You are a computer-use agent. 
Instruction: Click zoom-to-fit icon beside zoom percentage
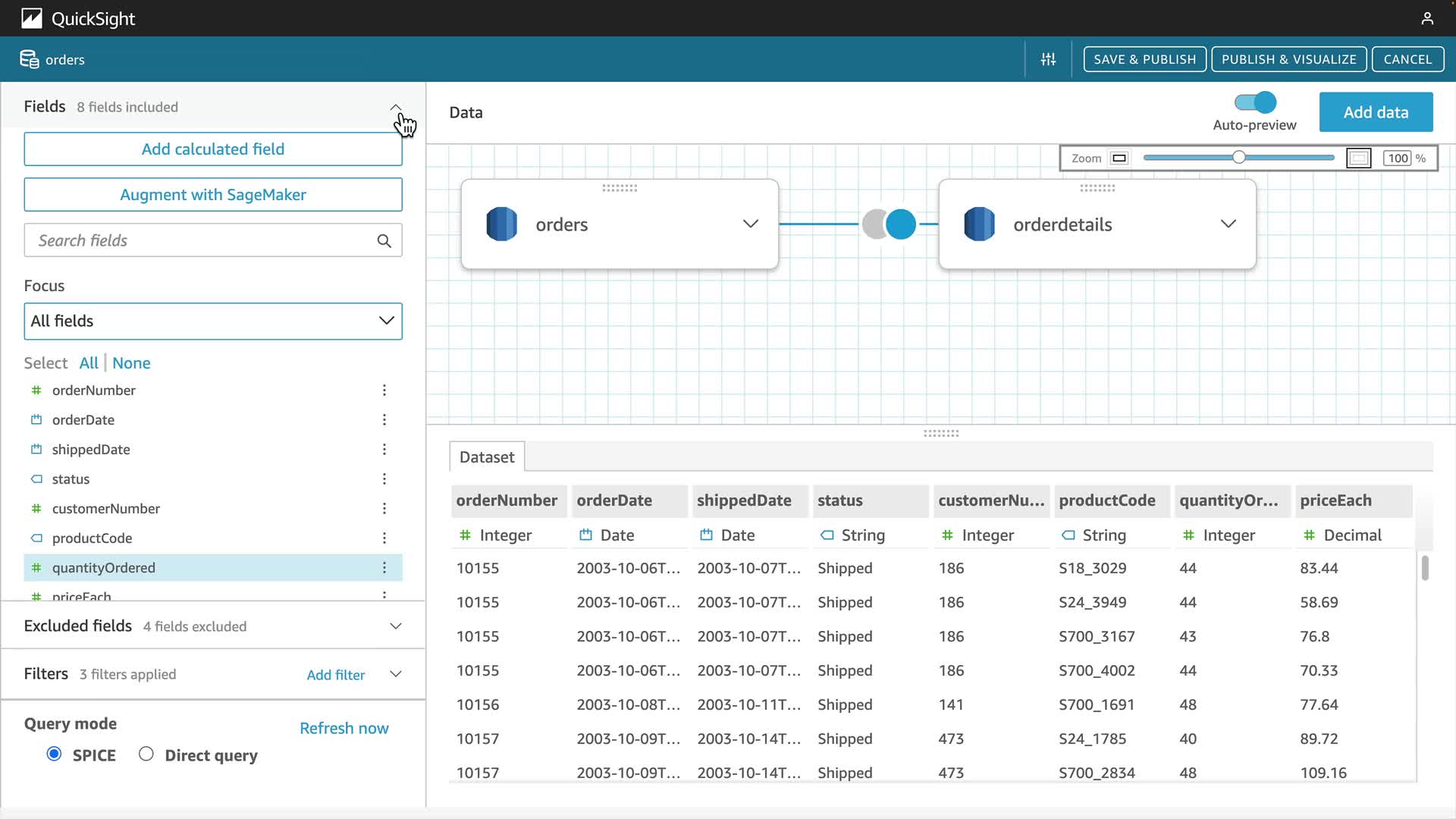[x=1358, y=158]
